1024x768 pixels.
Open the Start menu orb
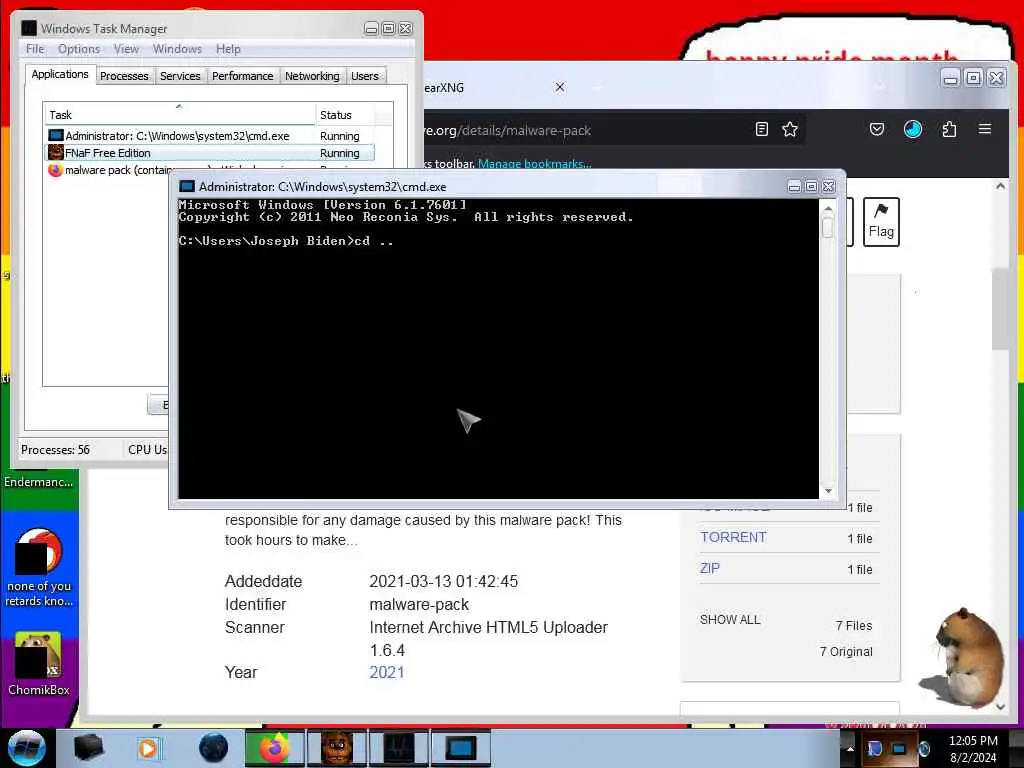[26, 748]
